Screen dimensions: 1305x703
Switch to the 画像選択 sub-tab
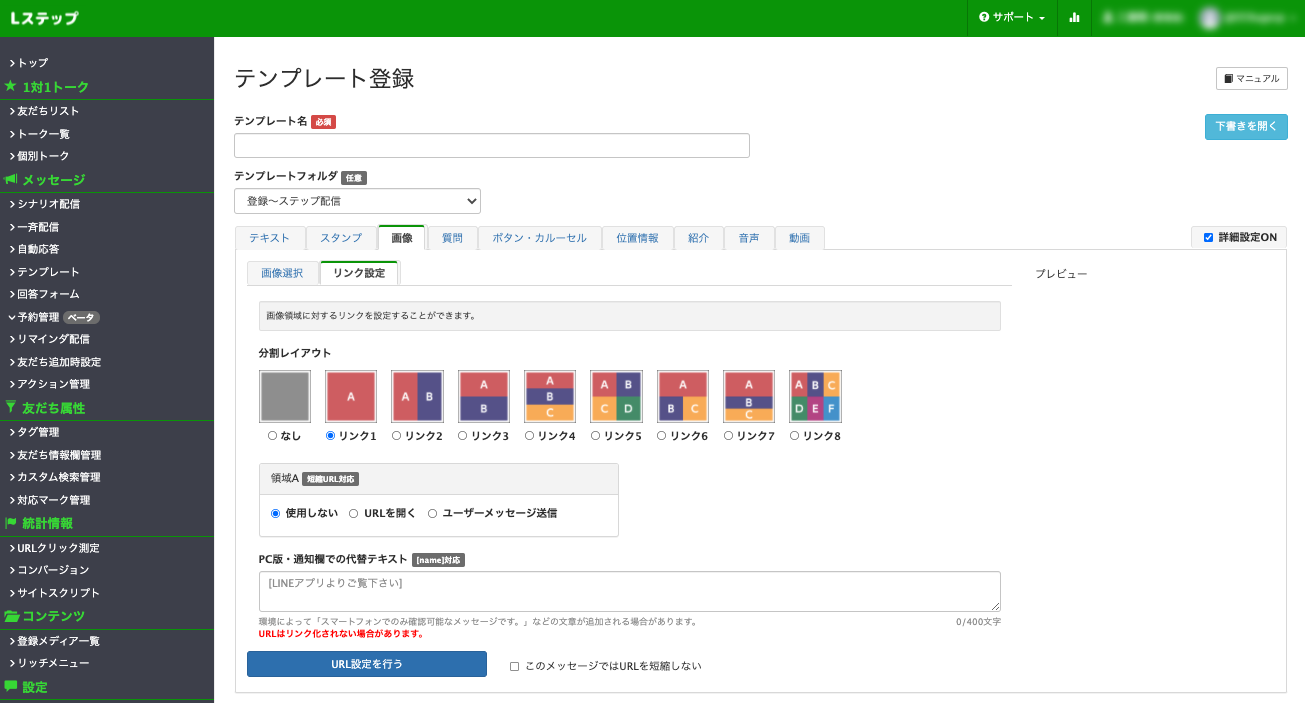(282, 273)
